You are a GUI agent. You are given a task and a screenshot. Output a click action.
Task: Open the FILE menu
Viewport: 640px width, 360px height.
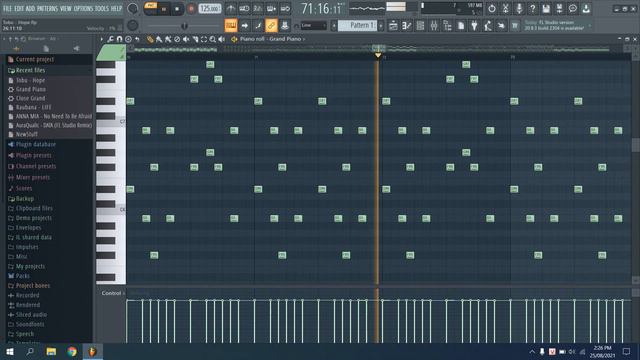point(7,9)
